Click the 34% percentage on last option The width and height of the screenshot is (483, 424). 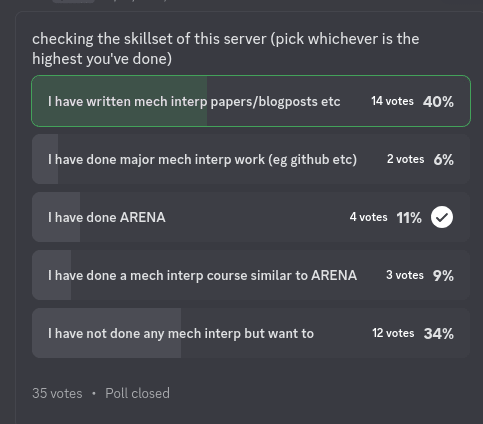pos(438,334)
